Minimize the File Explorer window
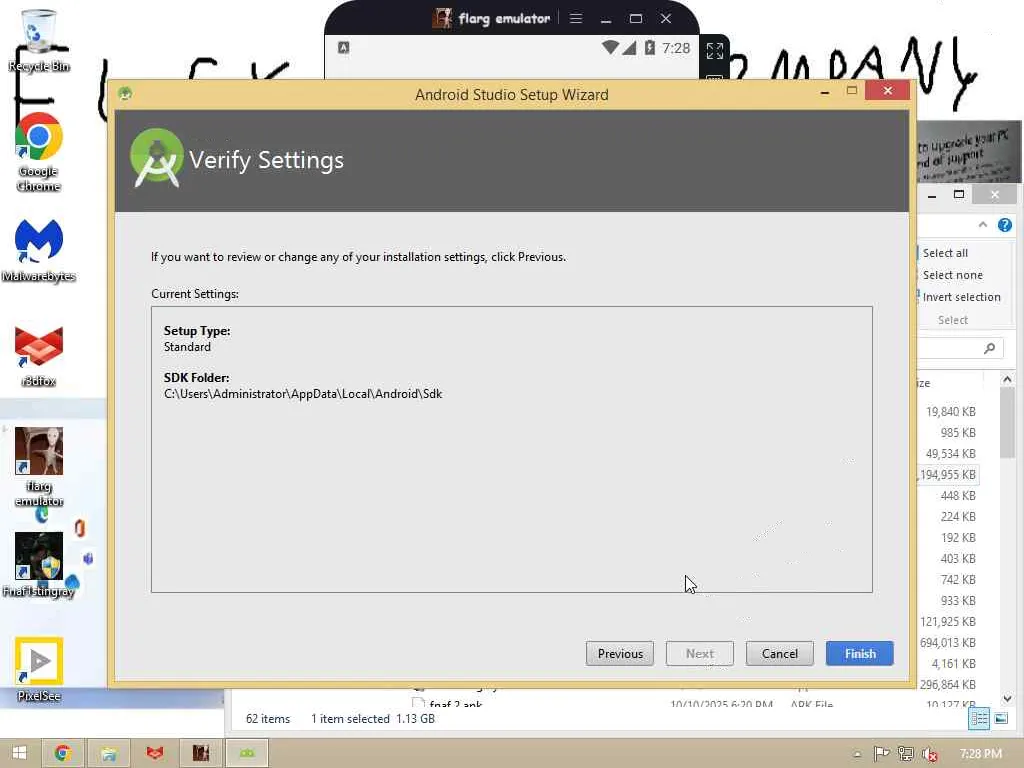 pyautogui.click(x=932, y=195)
